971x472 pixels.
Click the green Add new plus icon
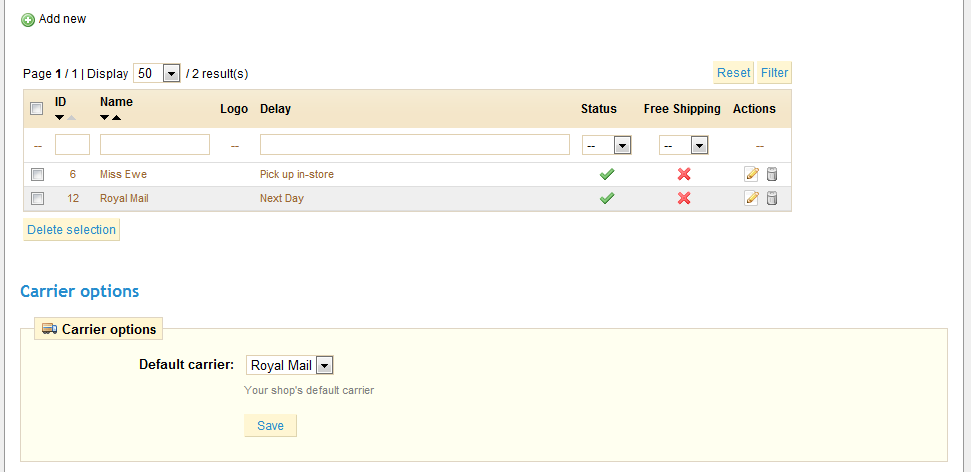28,19
